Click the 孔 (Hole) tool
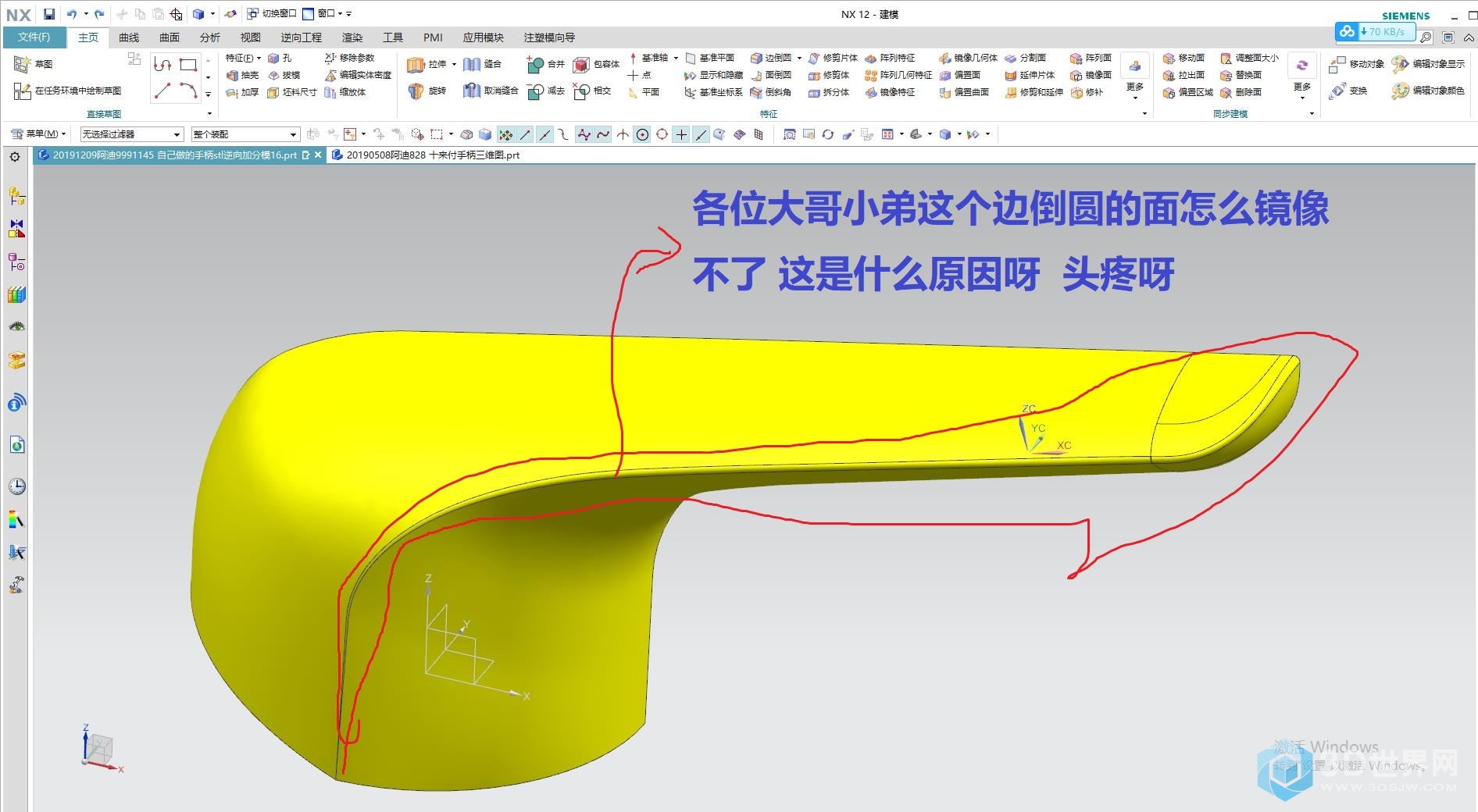The width and height of the screenshot is (1478, 812). (x=279, y=58)
